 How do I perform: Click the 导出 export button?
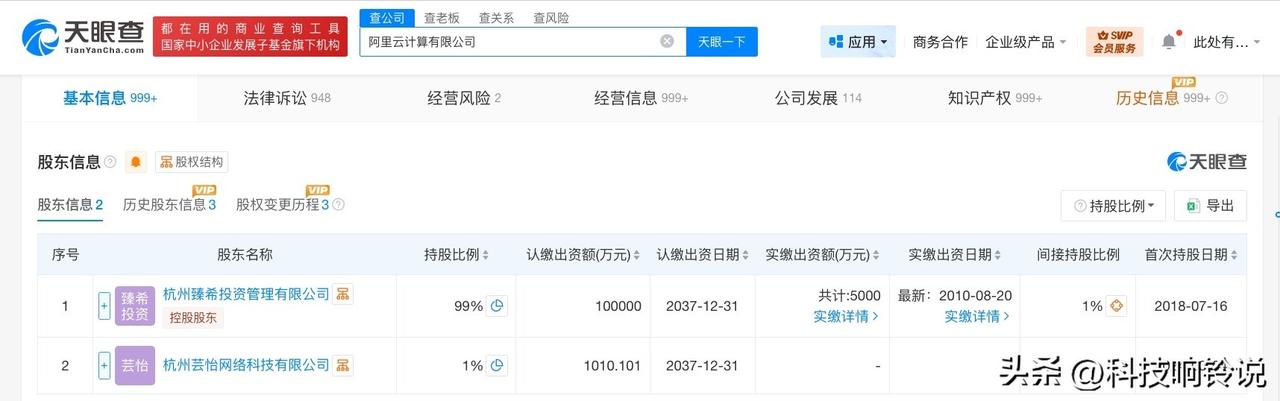1210,205
